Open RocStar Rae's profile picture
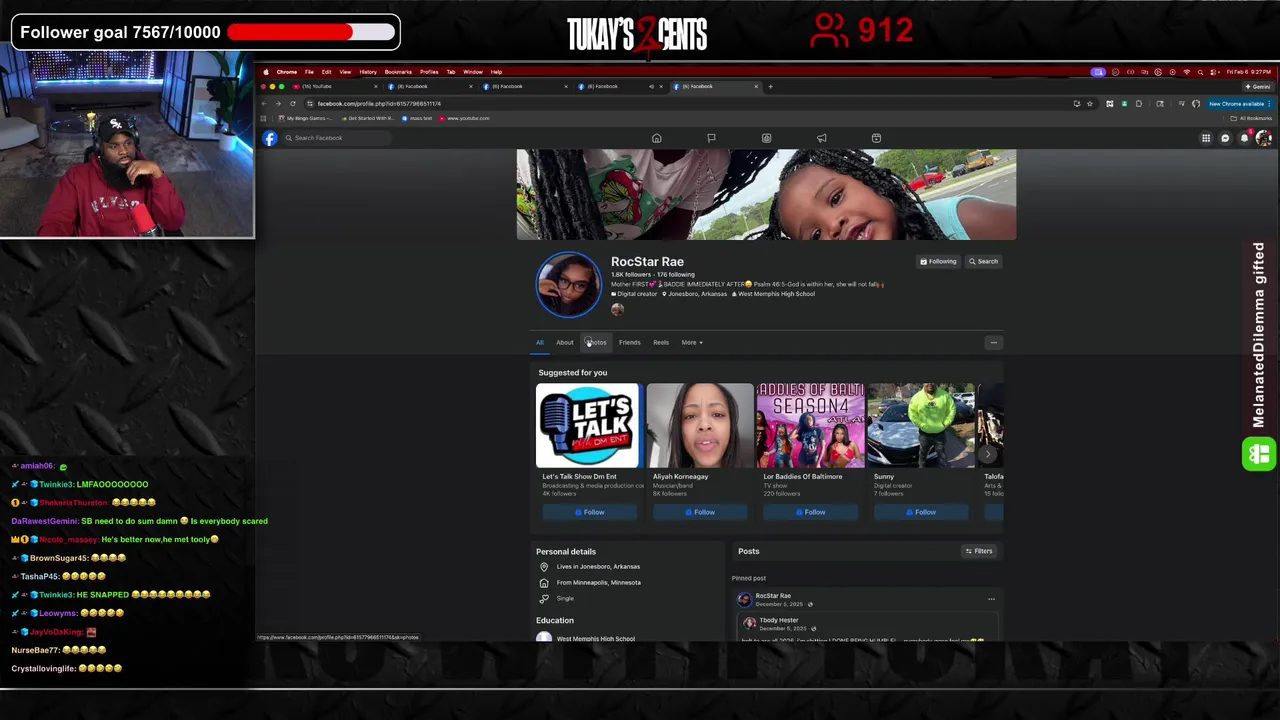The image size is (1280, 720). [x=568, y=285]
